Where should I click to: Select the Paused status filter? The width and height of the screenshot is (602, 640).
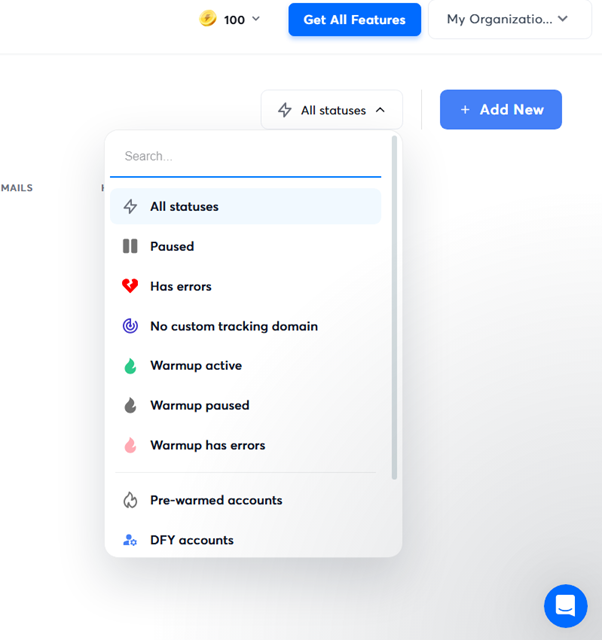tap(245, 247)
